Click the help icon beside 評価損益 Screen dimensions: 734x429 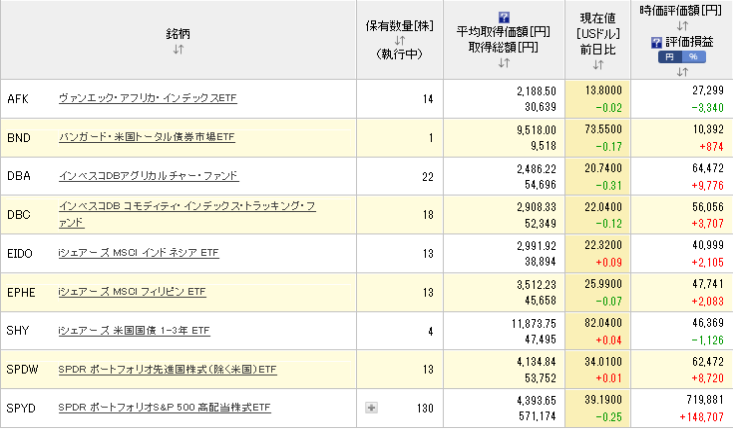point(656,42)
